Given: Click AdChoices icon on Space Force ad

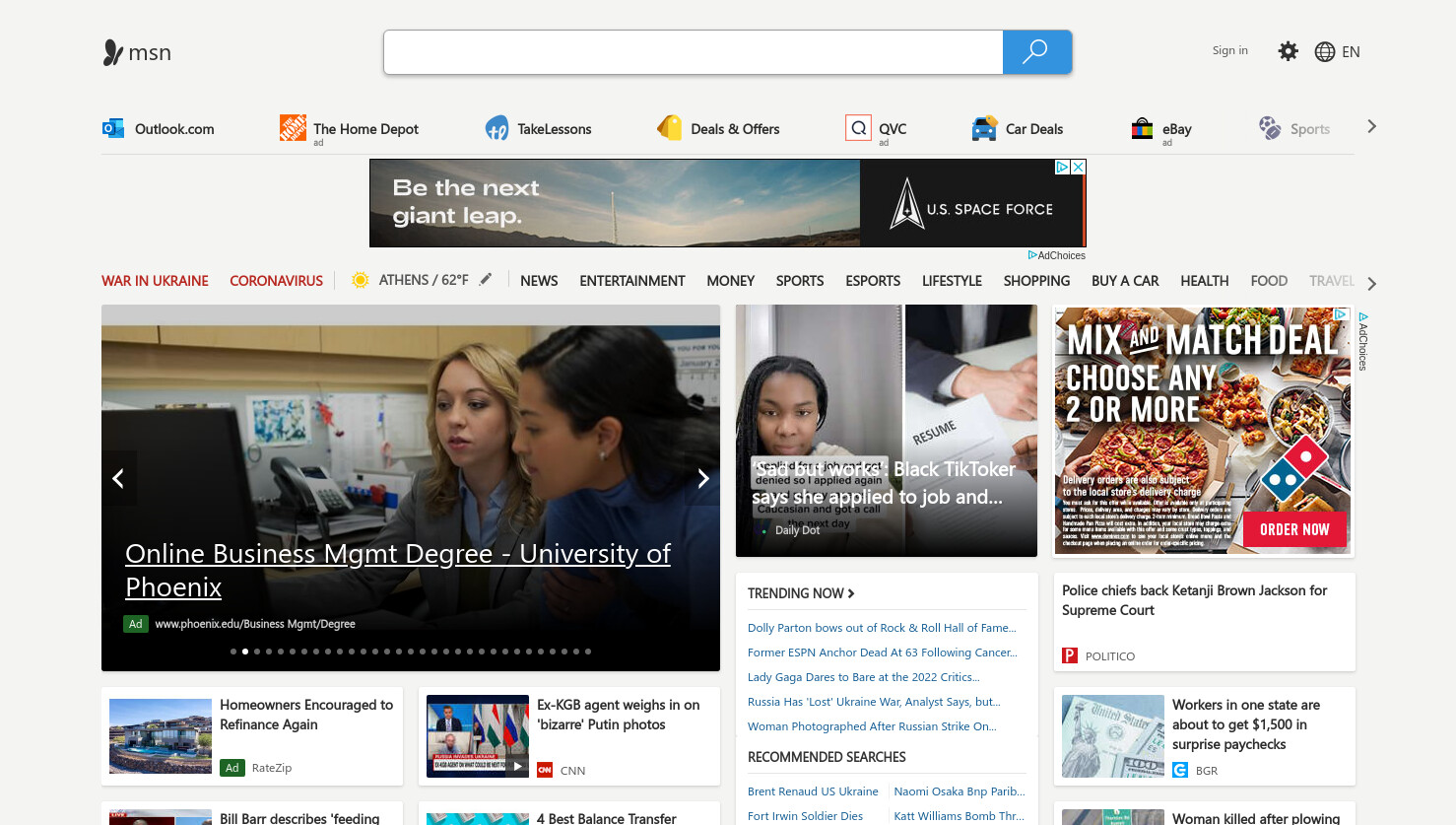Looking at the screenshot, I should point(1063,168).
